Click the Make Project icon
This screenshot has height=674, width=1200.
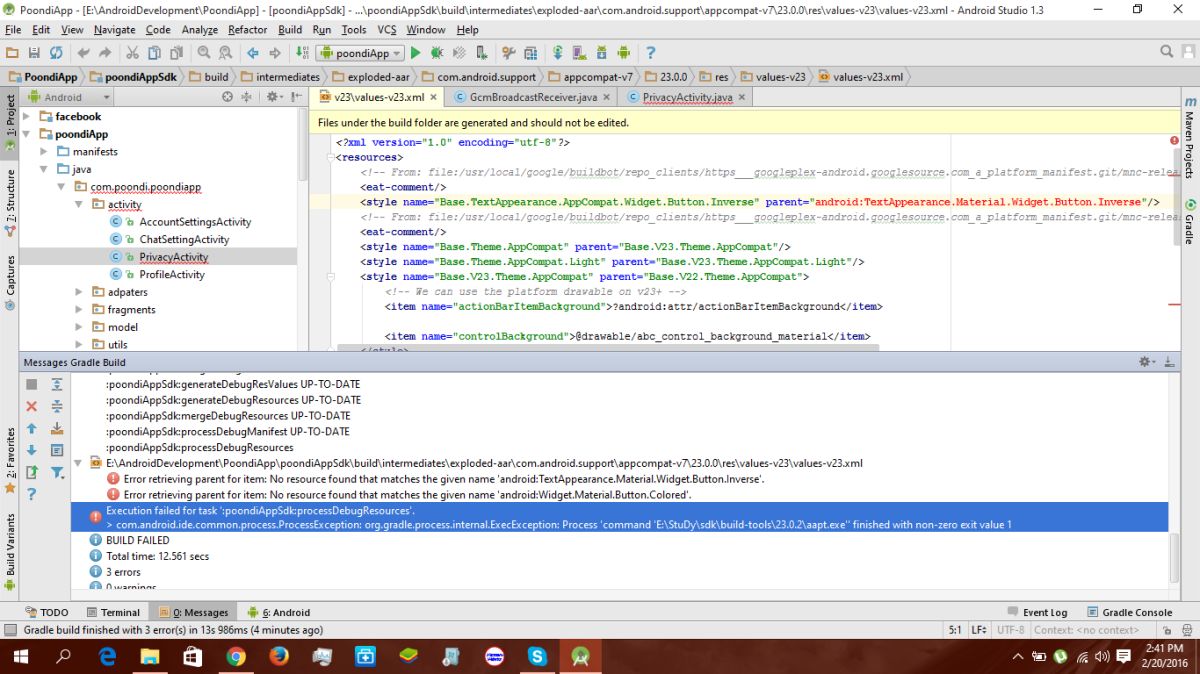[301, 53]
